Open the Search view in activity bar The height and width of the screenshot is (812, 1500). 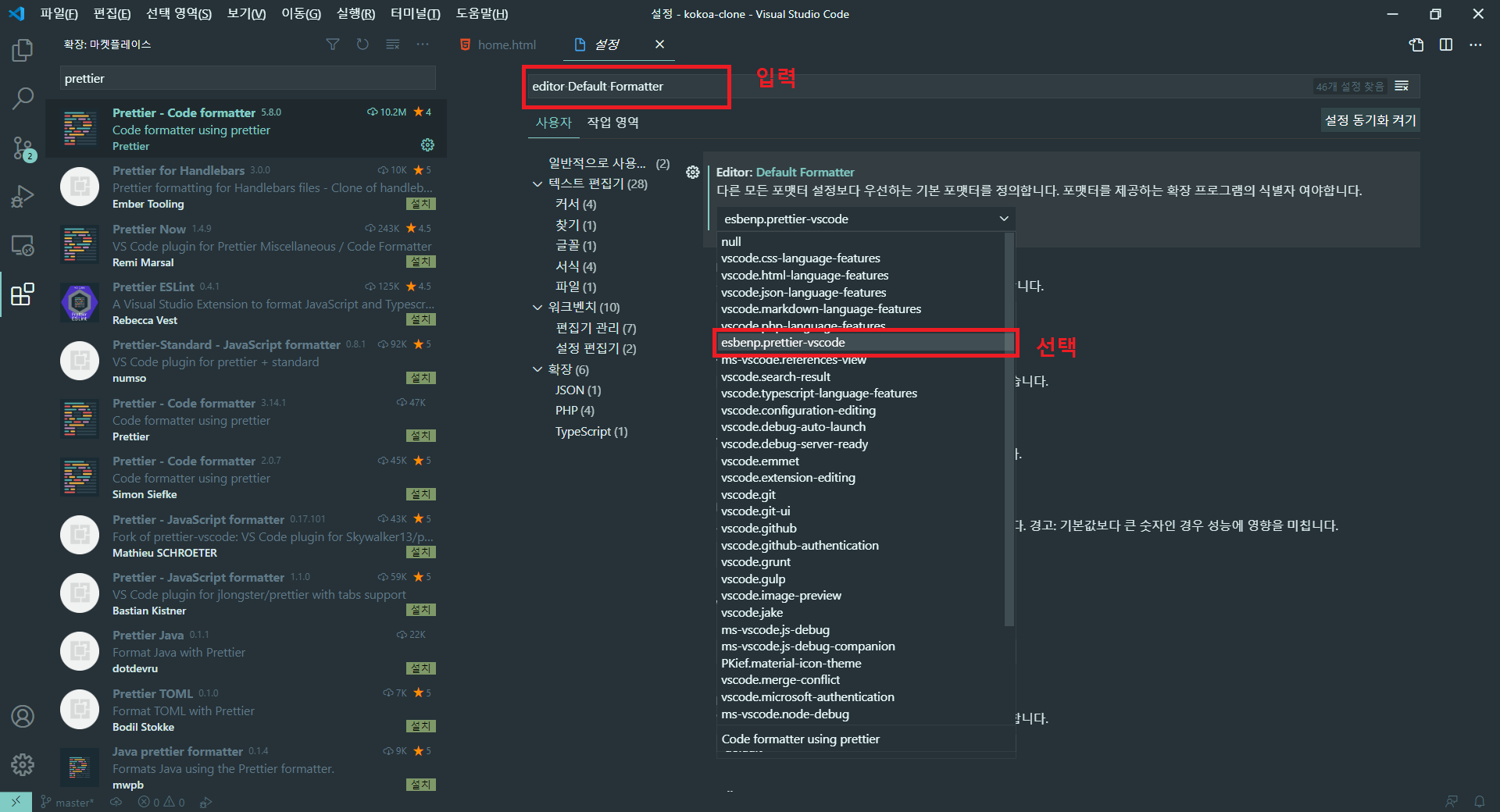(23, 98)
